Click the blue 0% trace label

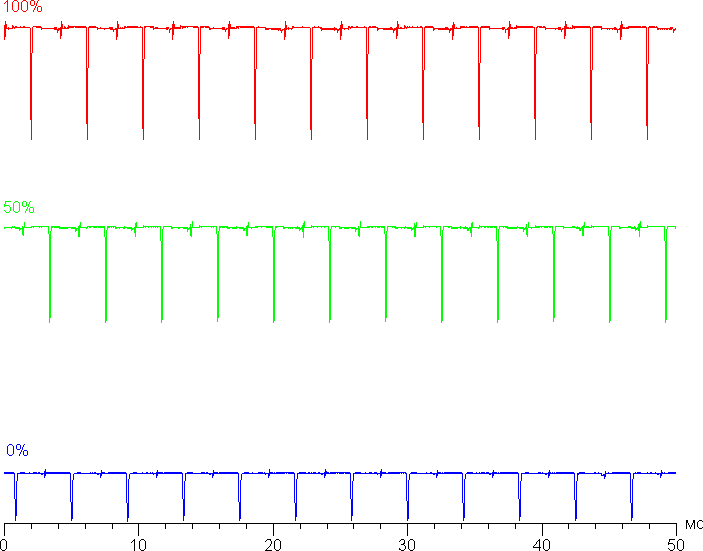[17, 450]
